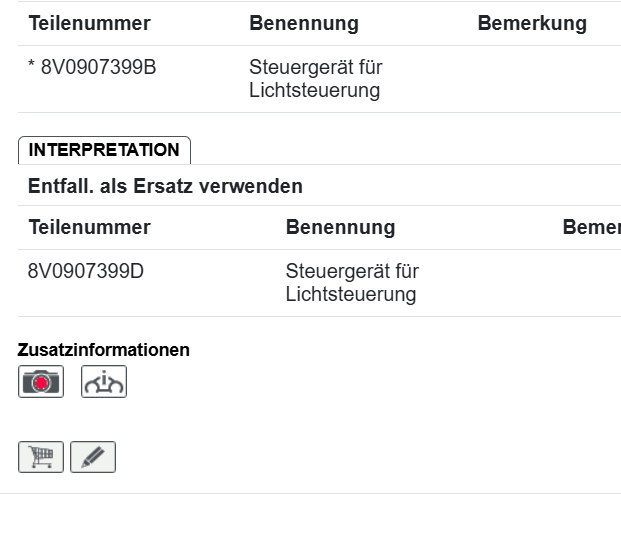Click the description beside 8V0907399D
This screenshot has width=621, height=553.
(351, 283)
